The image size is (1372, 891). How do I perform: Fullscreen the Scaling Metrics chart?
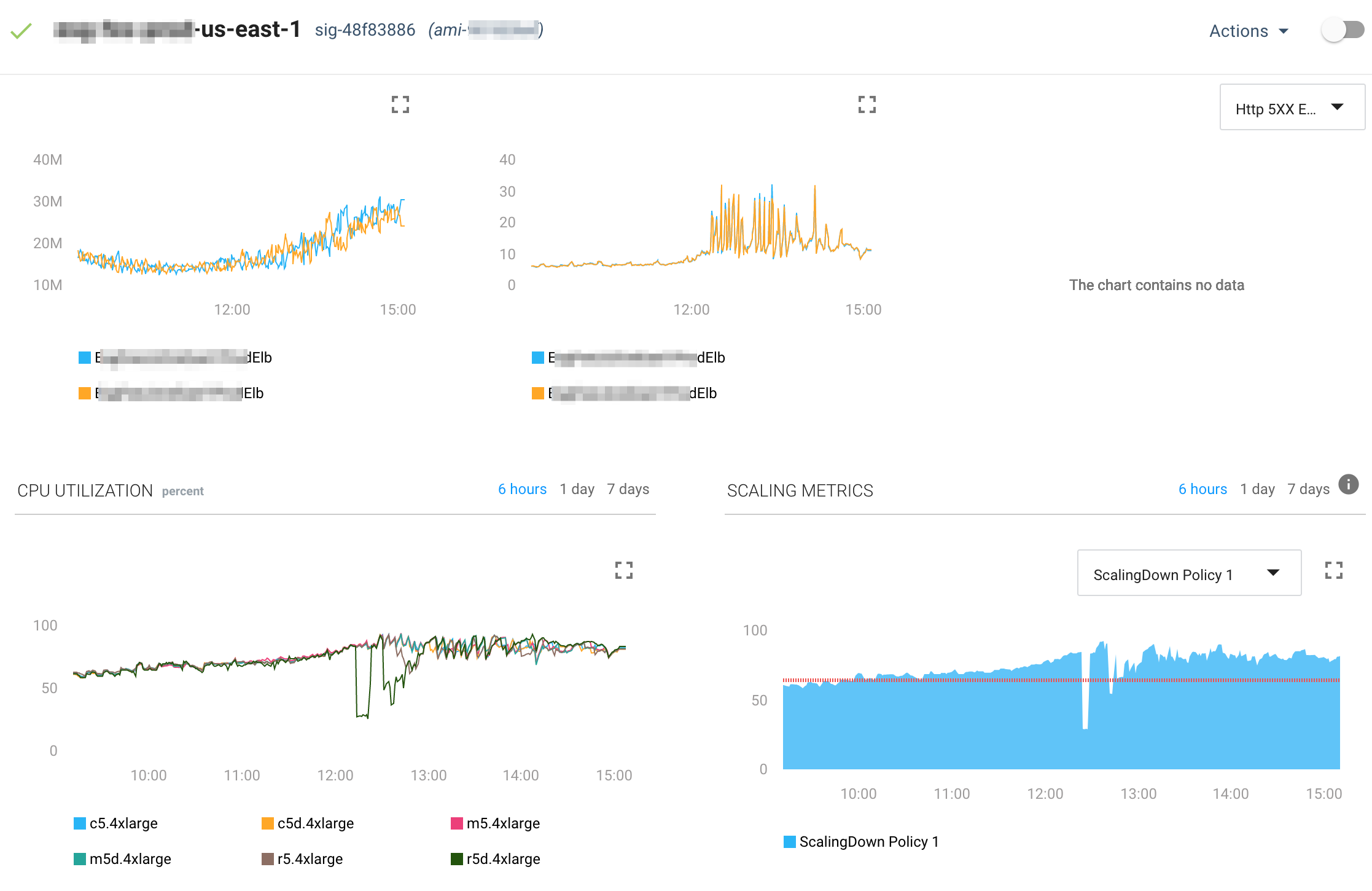[1333, 570]
